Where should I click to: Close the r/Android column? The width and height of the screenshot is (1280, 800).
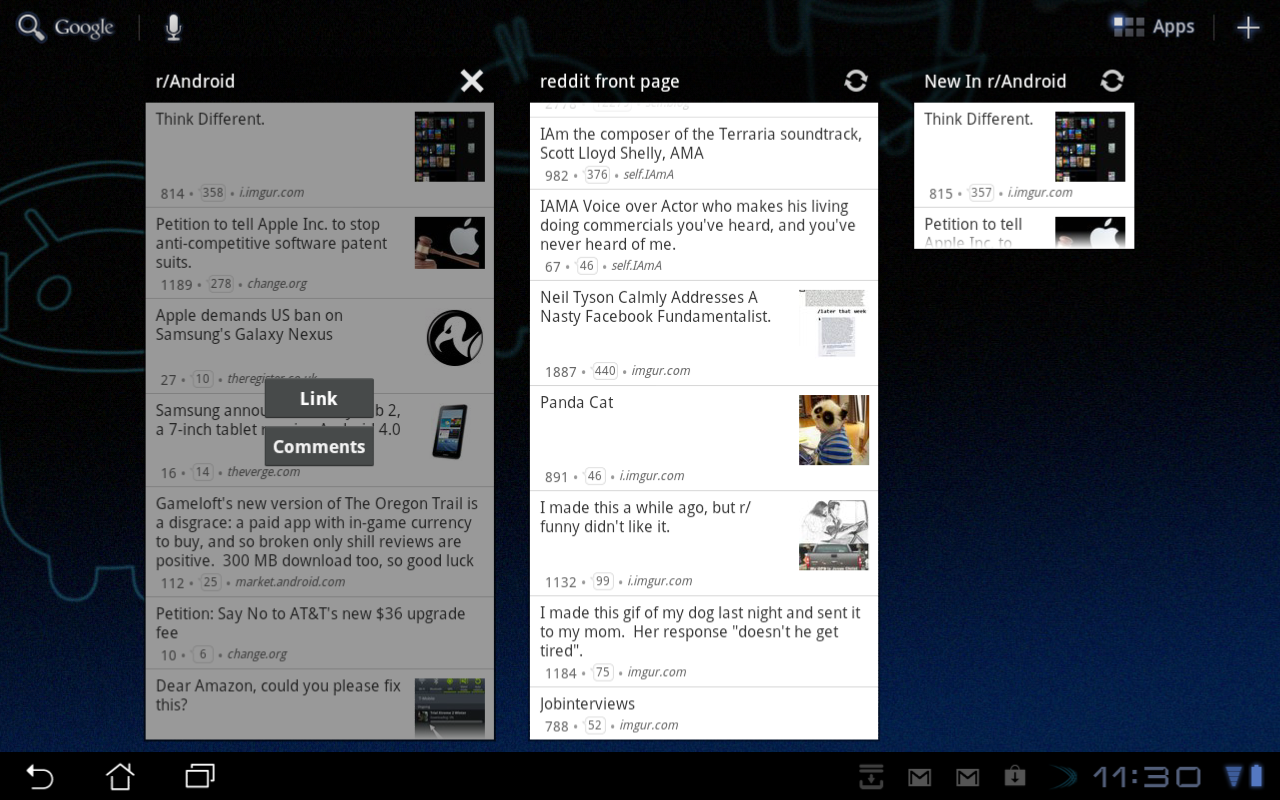(471, 81)
